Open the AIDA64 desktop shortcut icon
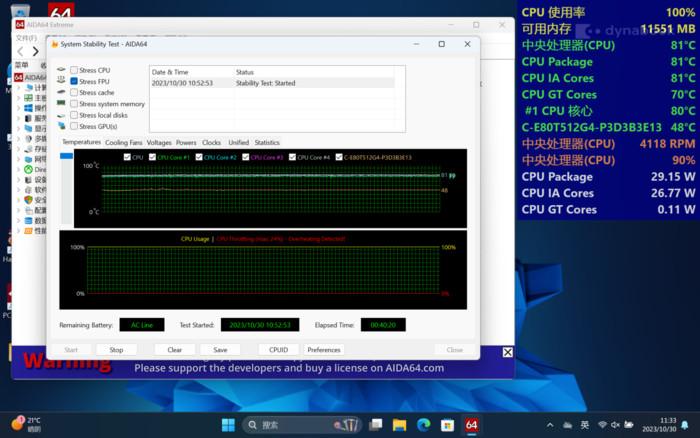This screenshot has width=700, height=438. click(x=61, y=11)
